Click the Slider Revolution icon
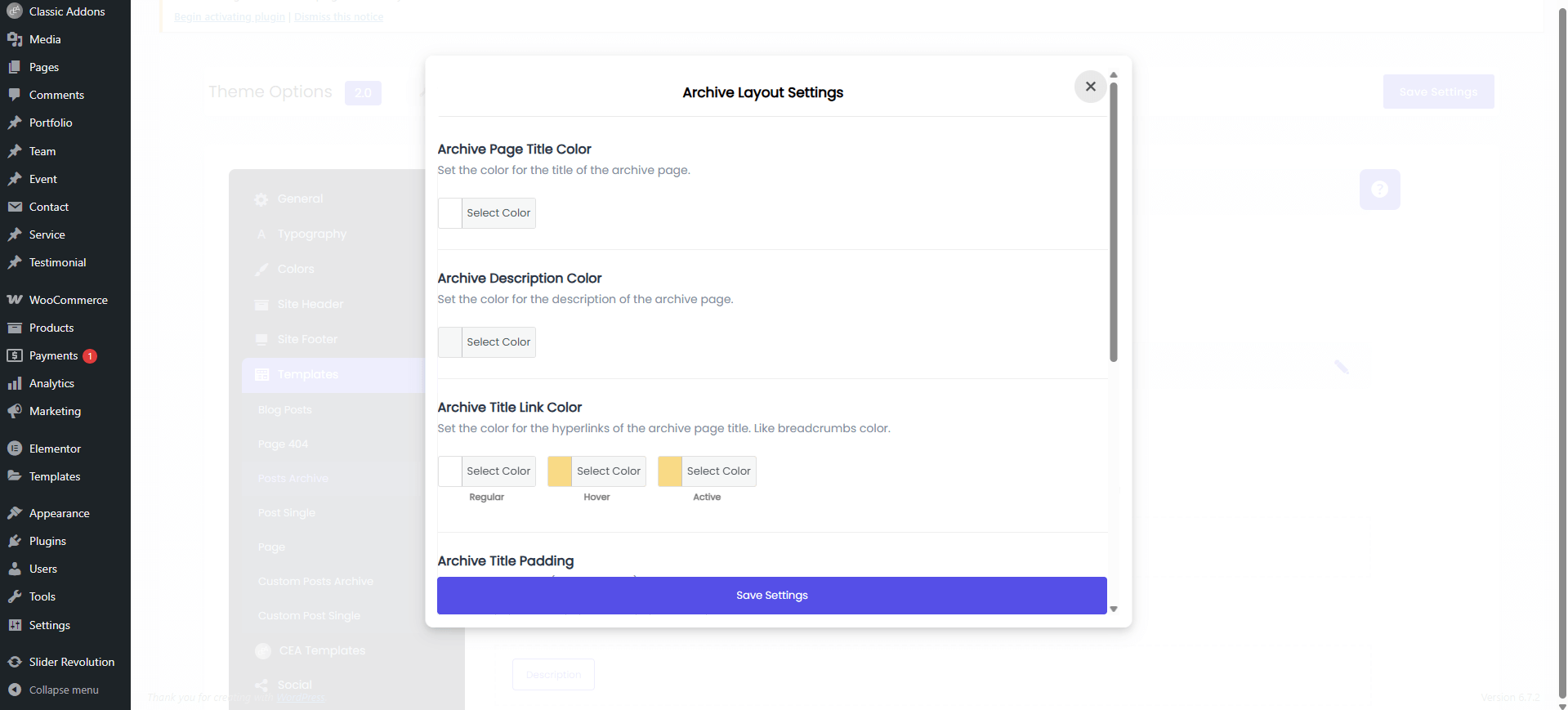This screenshot has width=1568, height=710. click(15, 662)
